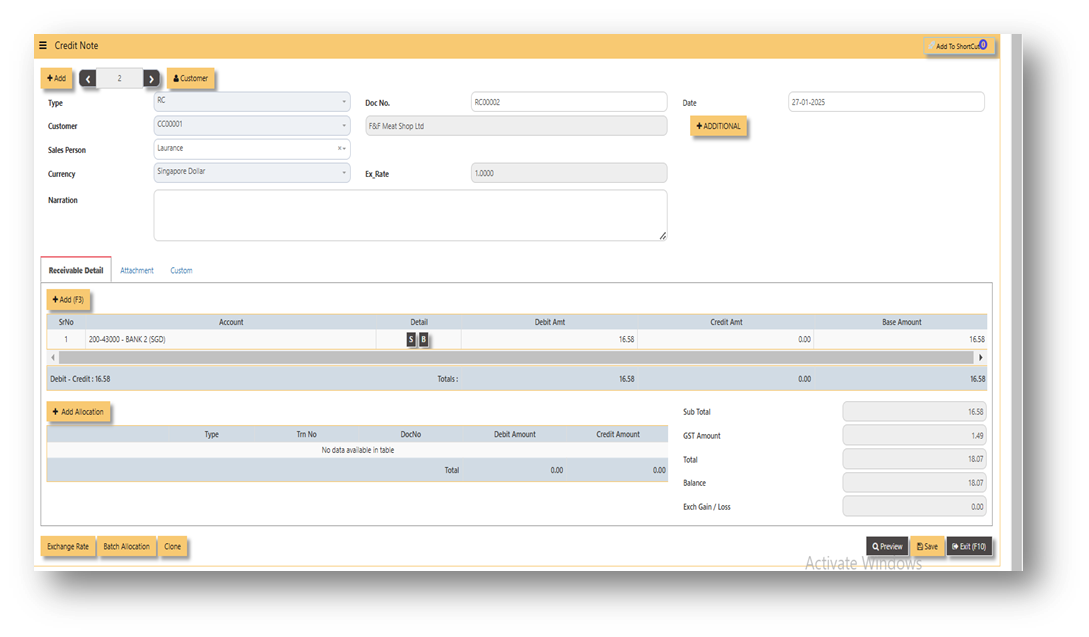The height and width of the screenshot is (637, 1089).
Task: Open the Type dropdown showing RC
Action: tap(251, 101)
